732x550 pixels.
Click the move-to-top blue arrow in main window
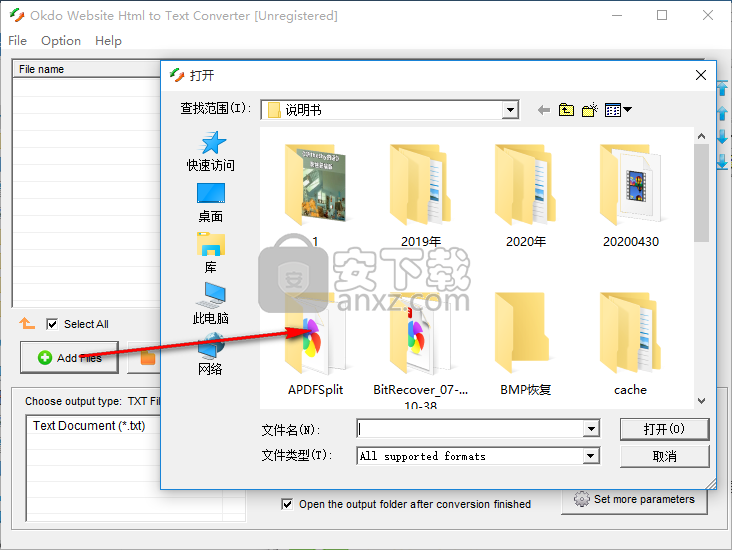click(x=722, y=88)
